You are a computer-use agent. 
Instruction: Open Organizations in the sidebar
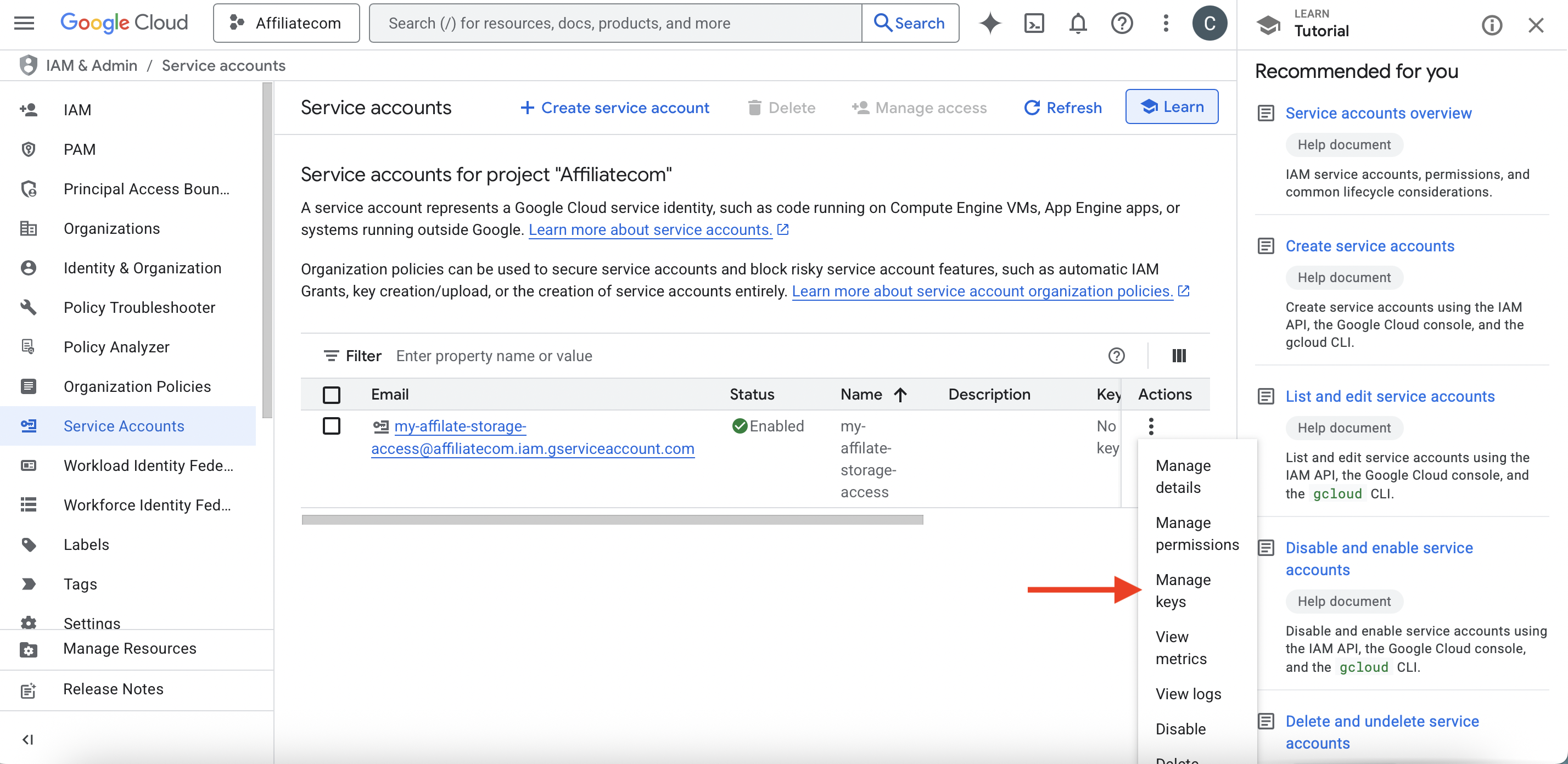coord(128,228)
